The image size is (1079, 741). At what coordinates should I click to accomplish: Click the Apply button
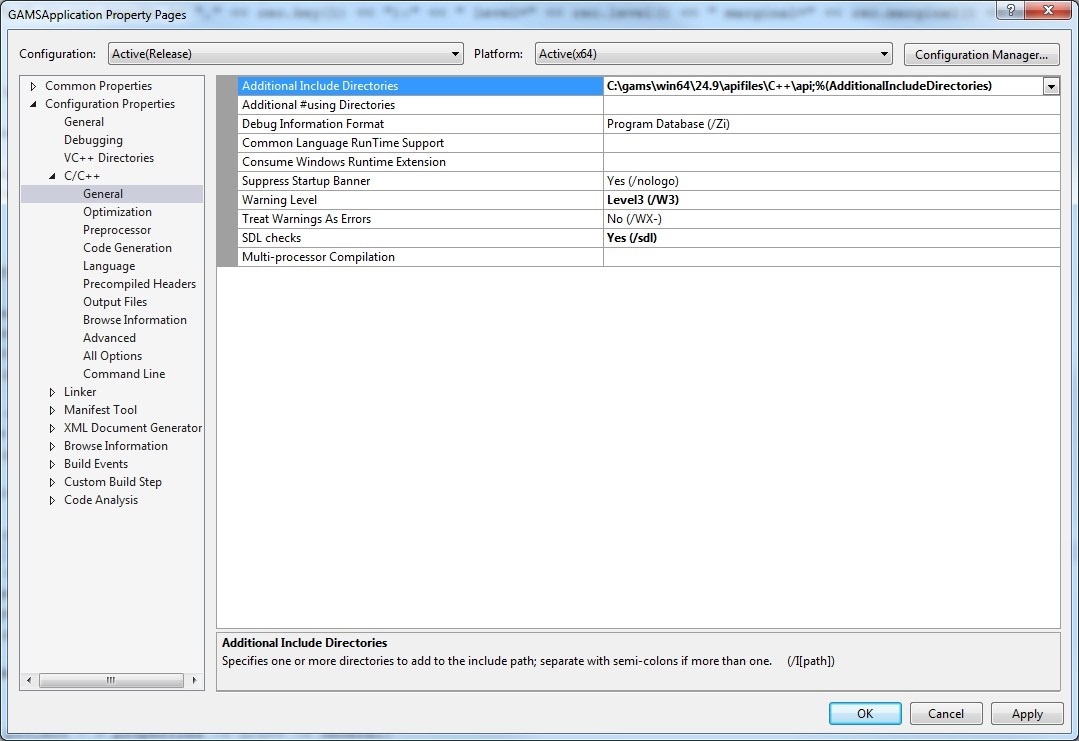(1027, 713)
